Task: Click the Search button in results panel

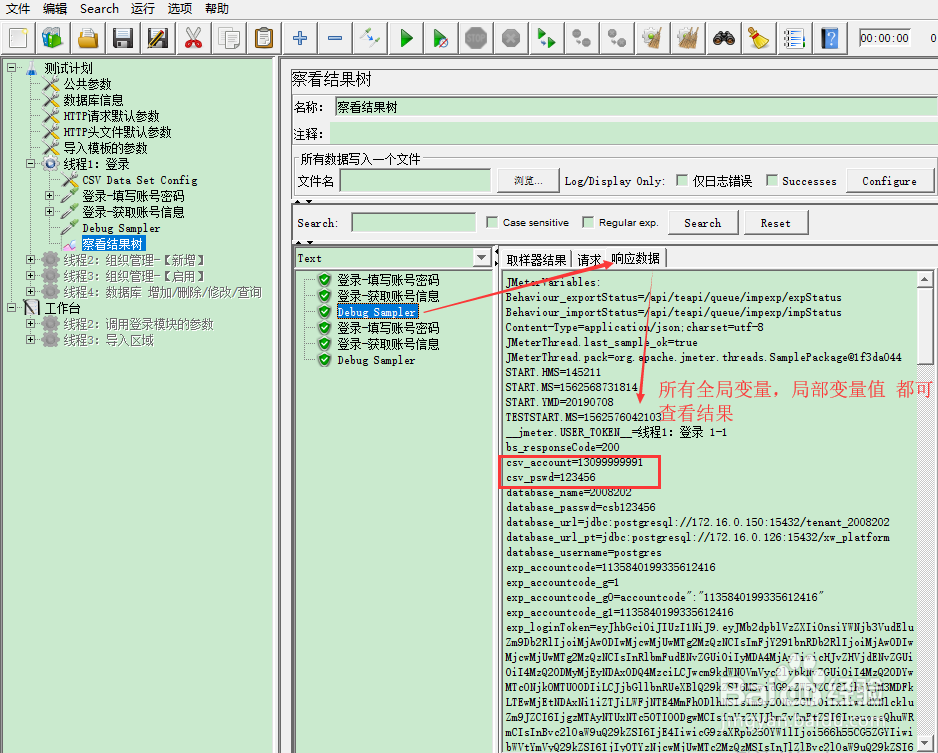Action: [703, 223]
